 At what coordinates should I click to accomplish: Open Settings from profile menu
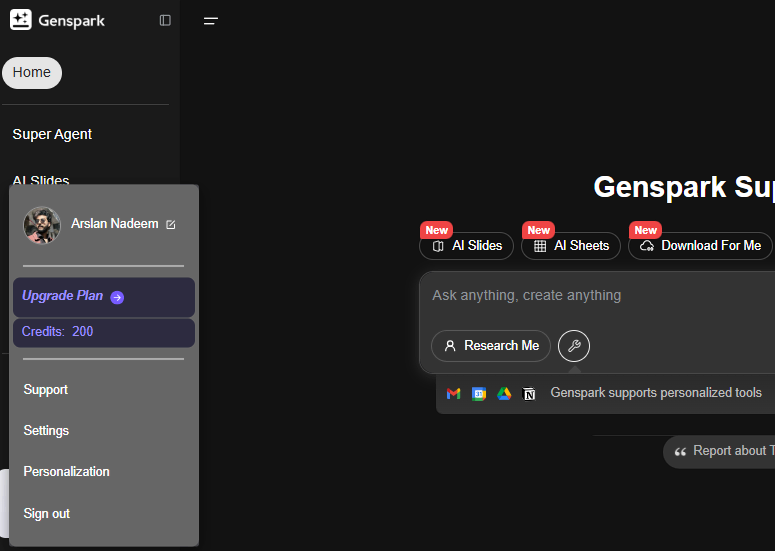(46, 431)
